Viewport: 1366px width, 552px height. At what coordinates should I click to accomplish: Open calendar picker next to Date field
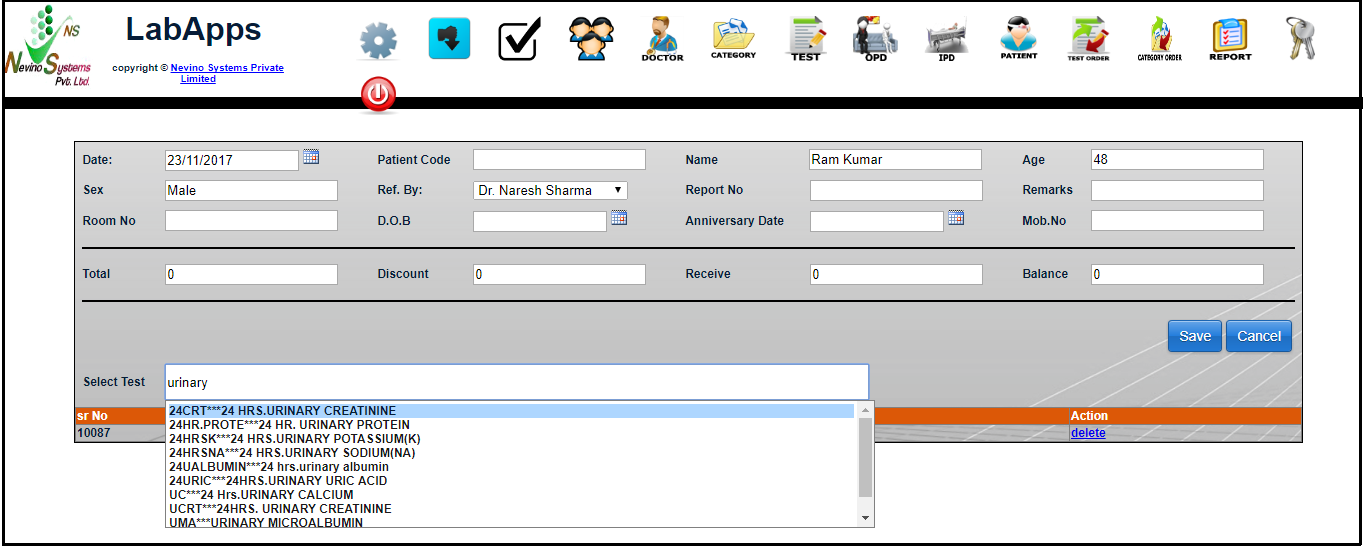pyautogui.click(x=311, y=157)
